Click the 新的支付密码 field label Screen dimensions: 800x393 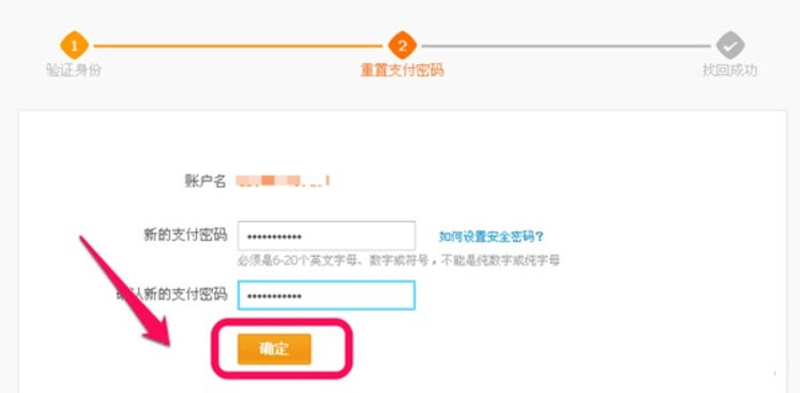click(x=186, y=235)
